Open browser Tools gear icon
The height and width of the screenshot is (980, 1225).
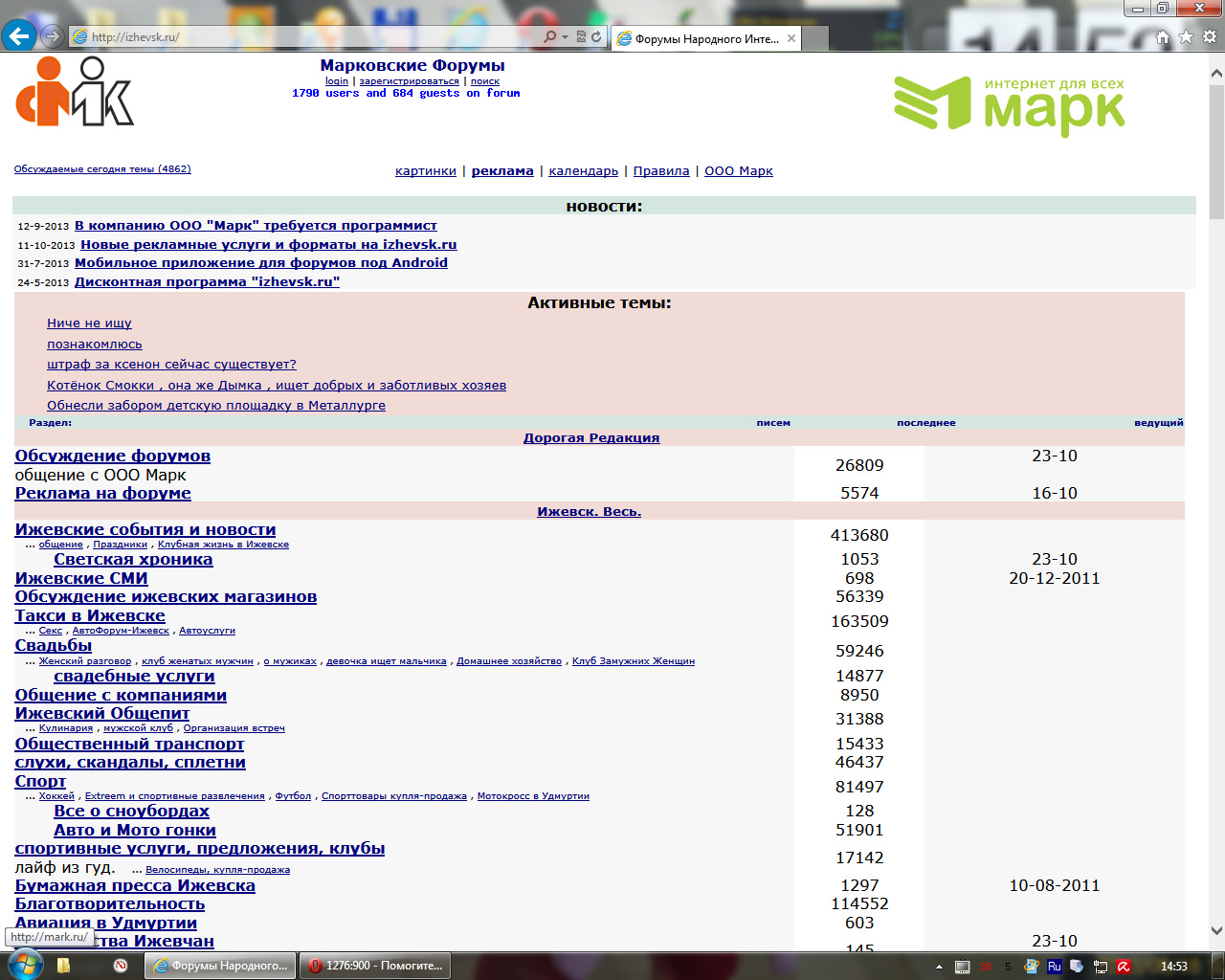1209,36
